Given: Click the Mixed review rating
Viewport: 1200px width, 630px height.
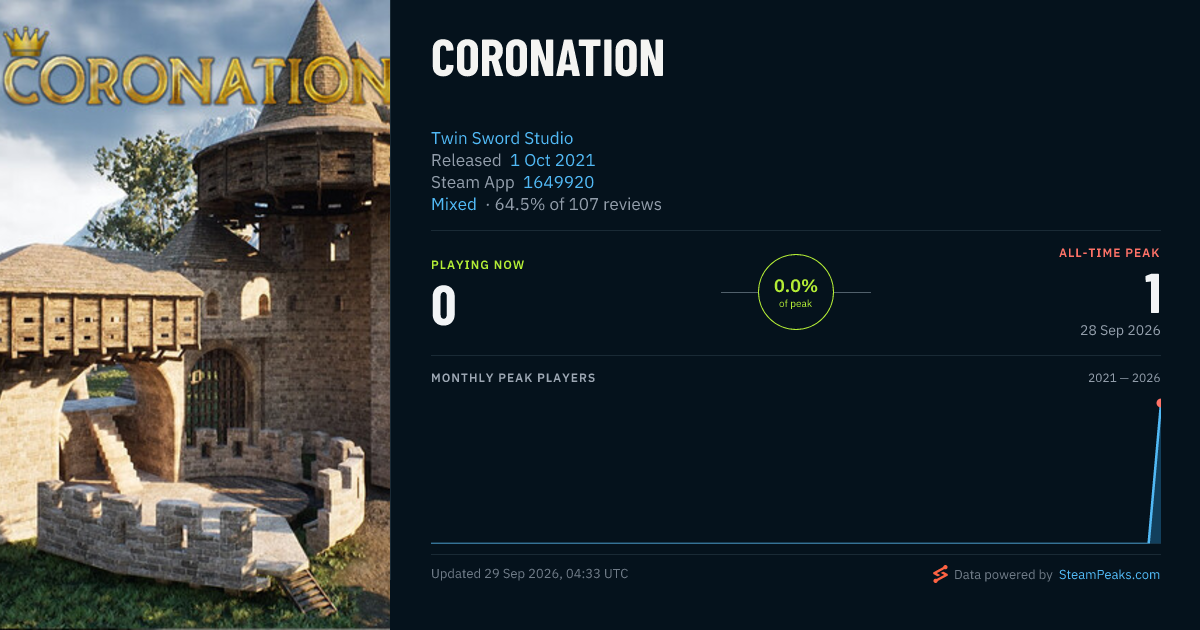Looking at the screenshot, I should [x=454, y=204].
